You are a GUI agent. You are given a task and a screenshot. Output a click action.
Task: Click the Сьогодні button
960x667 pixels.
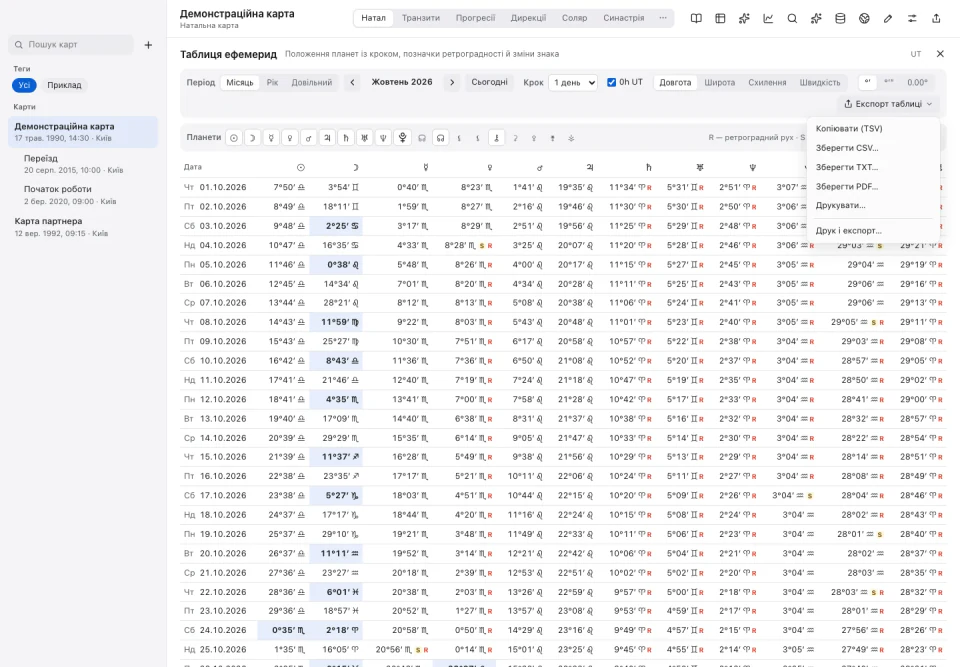[x=489, y=82]
